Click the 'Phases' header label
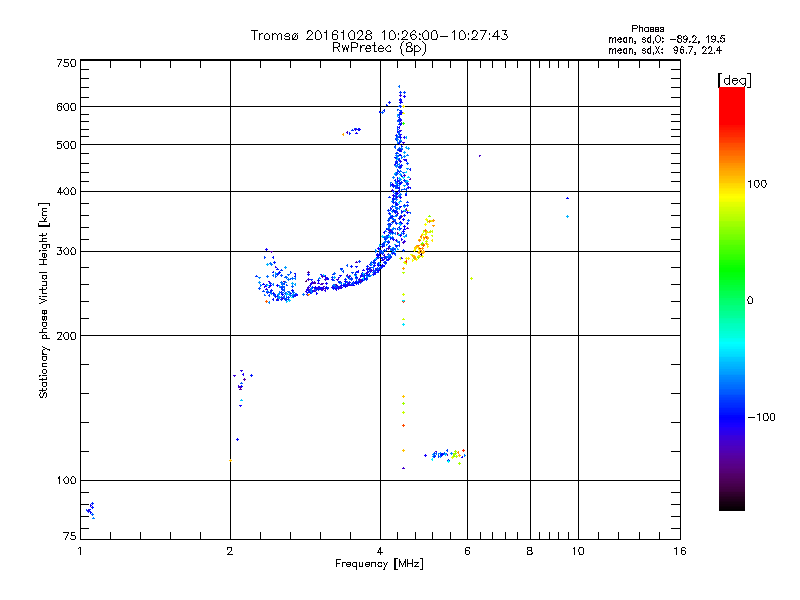 [x=647, y=29]
